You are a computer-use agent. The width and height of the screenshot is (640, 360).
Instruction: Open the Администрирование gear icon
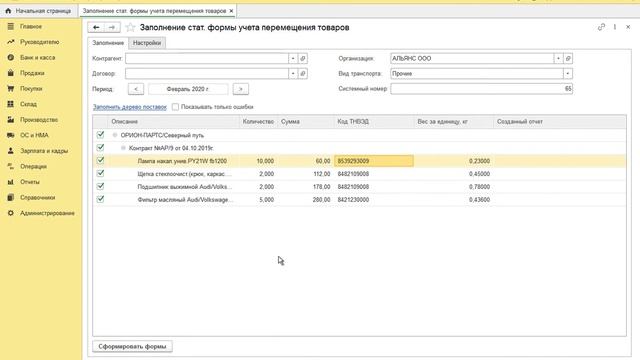[11, 213]
